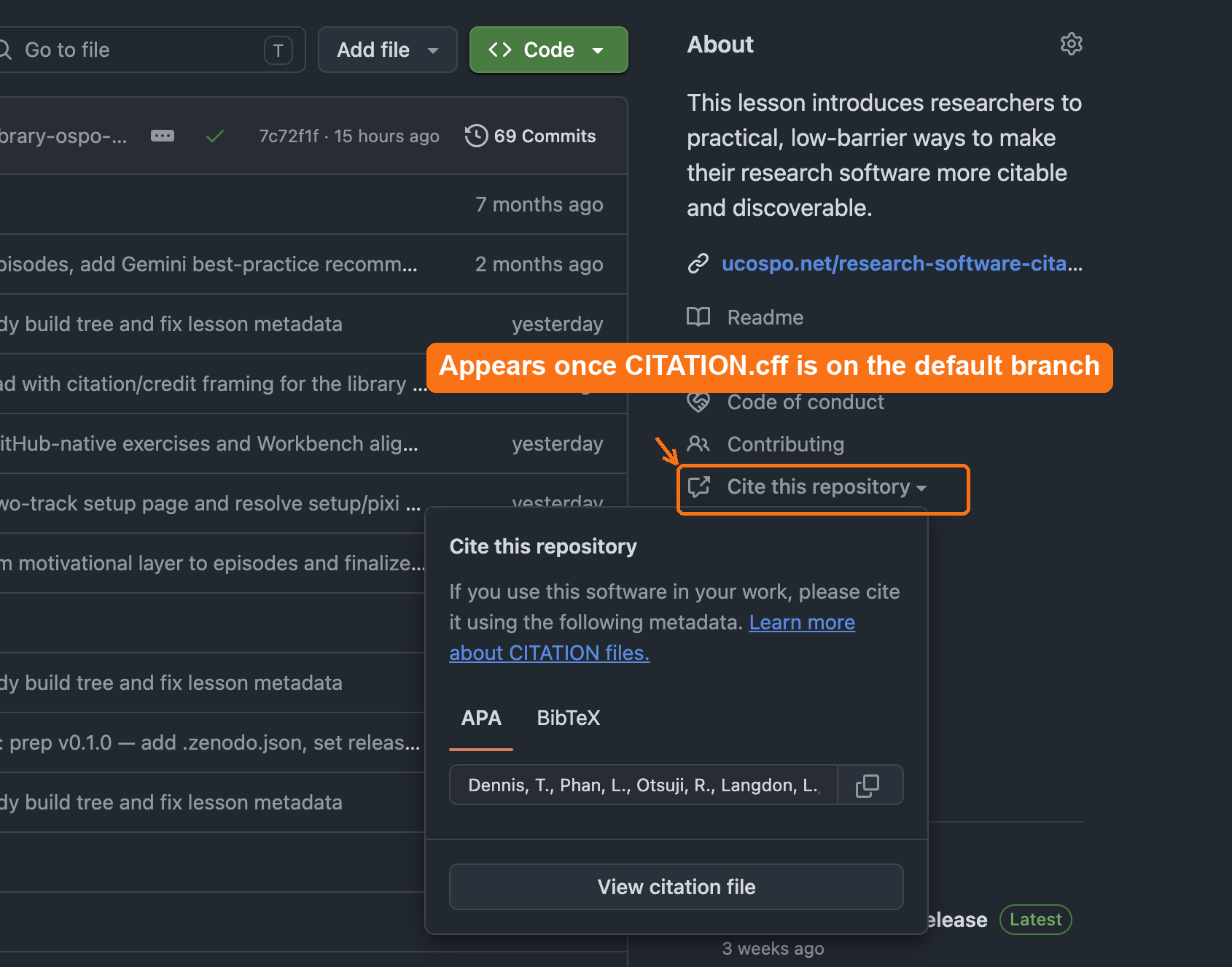This screenshot has width=1232, height=967.
Task: Open the About settings gear icon
Action: point(1071,44)
